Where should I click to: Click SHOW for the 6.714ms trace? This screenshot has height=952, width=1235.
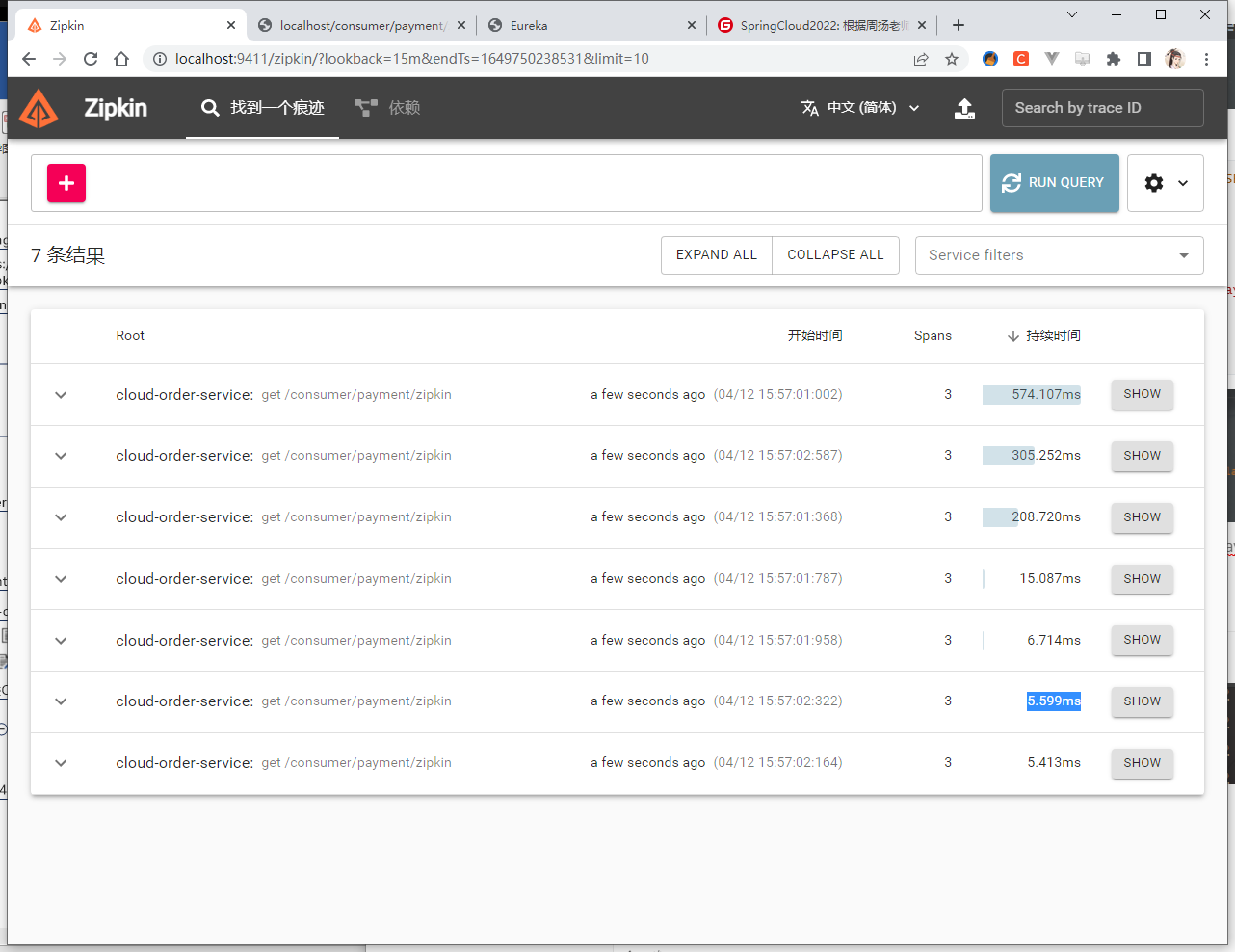[1143, 640]
